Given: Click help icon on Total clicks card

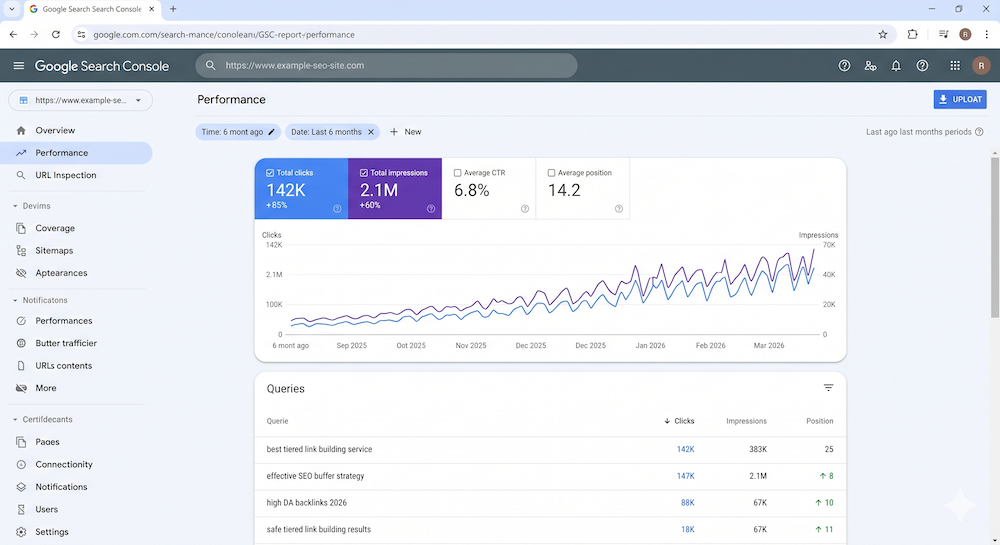Looking at the screenshot, I should click(337, 208).
